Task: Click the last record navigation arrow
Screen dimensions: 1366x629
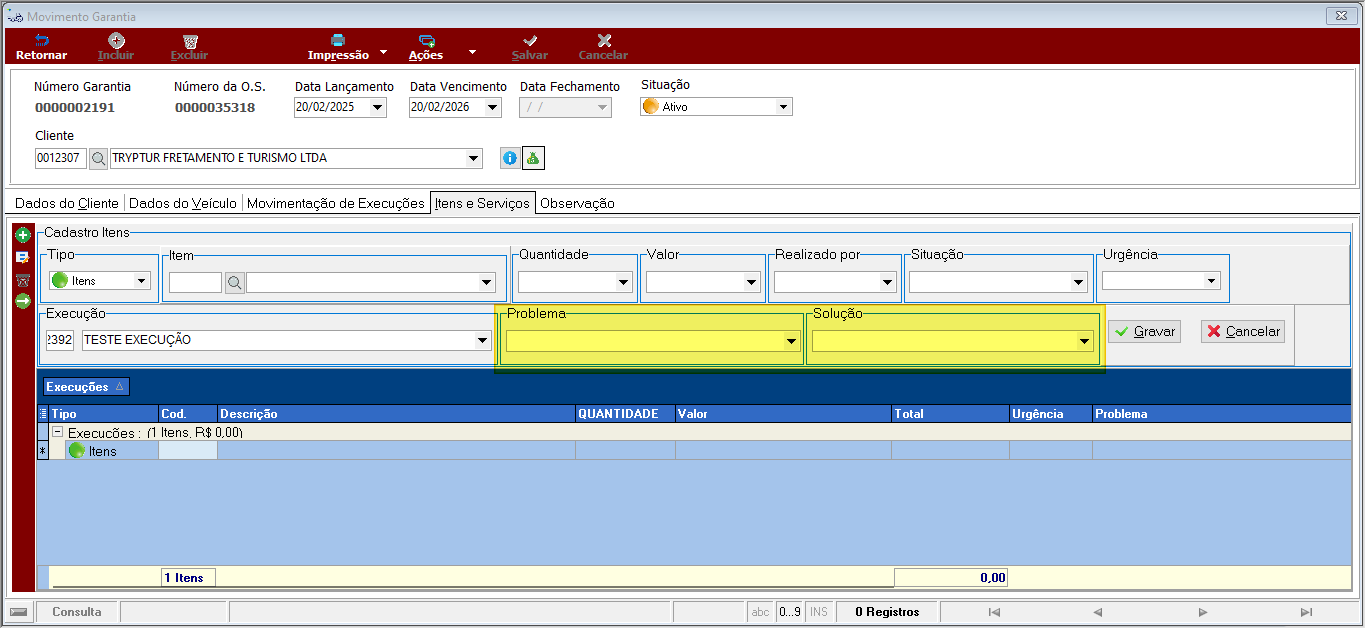Action: (x=1306, y=612)
